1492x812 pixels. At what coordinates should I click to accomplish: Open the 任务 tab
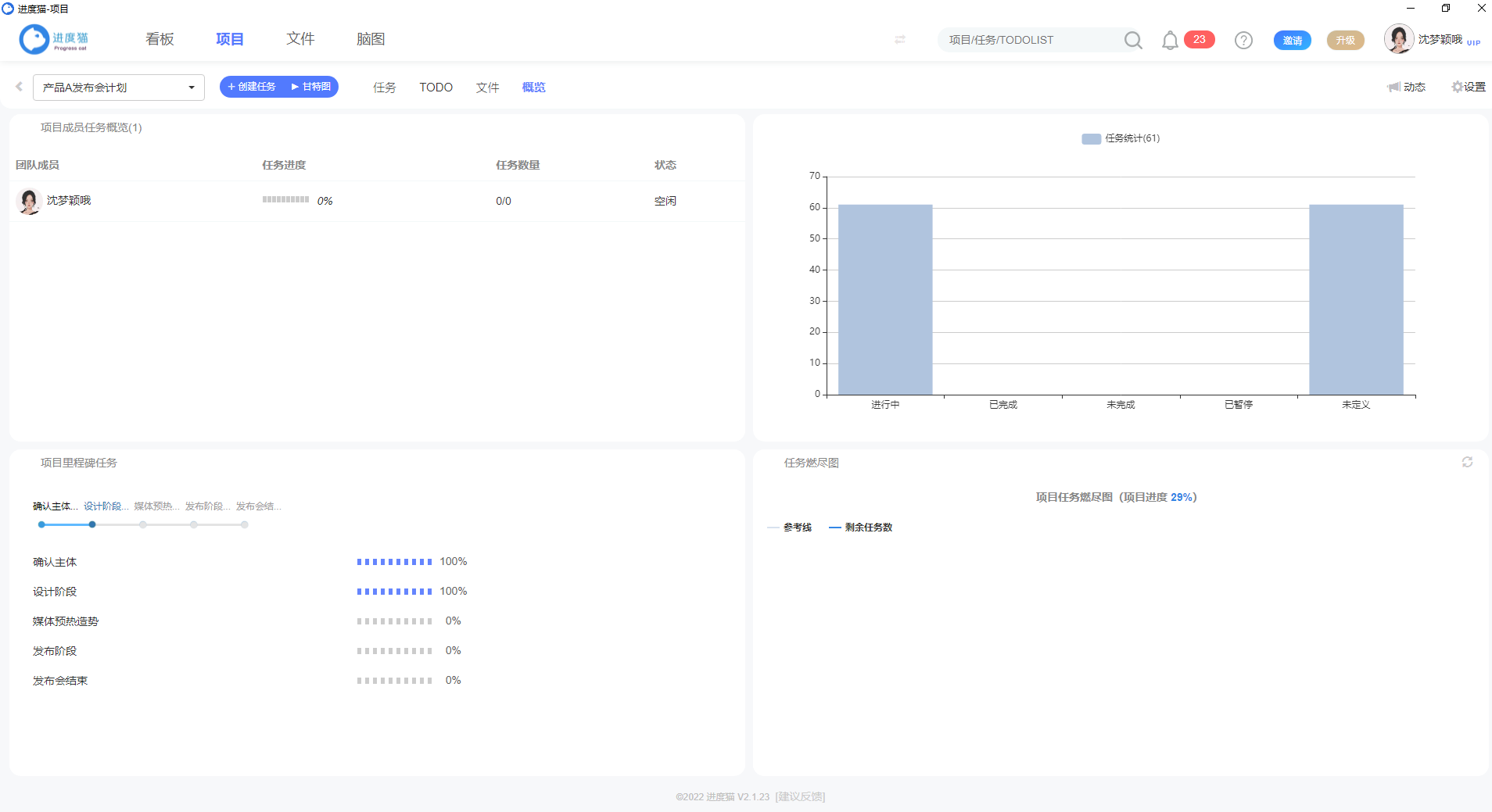pos(385,88)
